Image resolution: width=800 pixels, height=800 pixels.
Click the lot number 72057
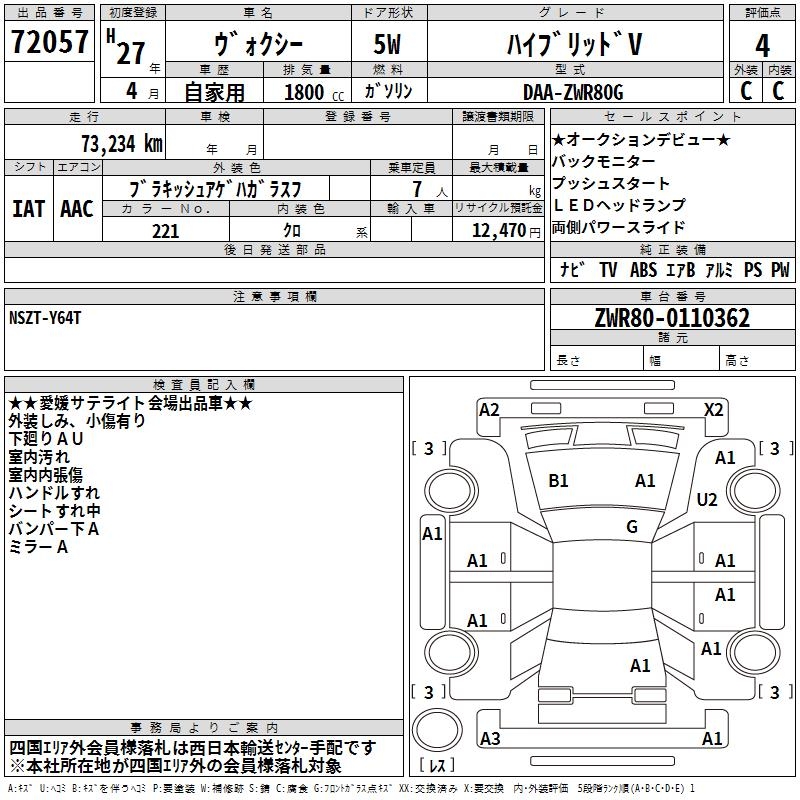49,44
